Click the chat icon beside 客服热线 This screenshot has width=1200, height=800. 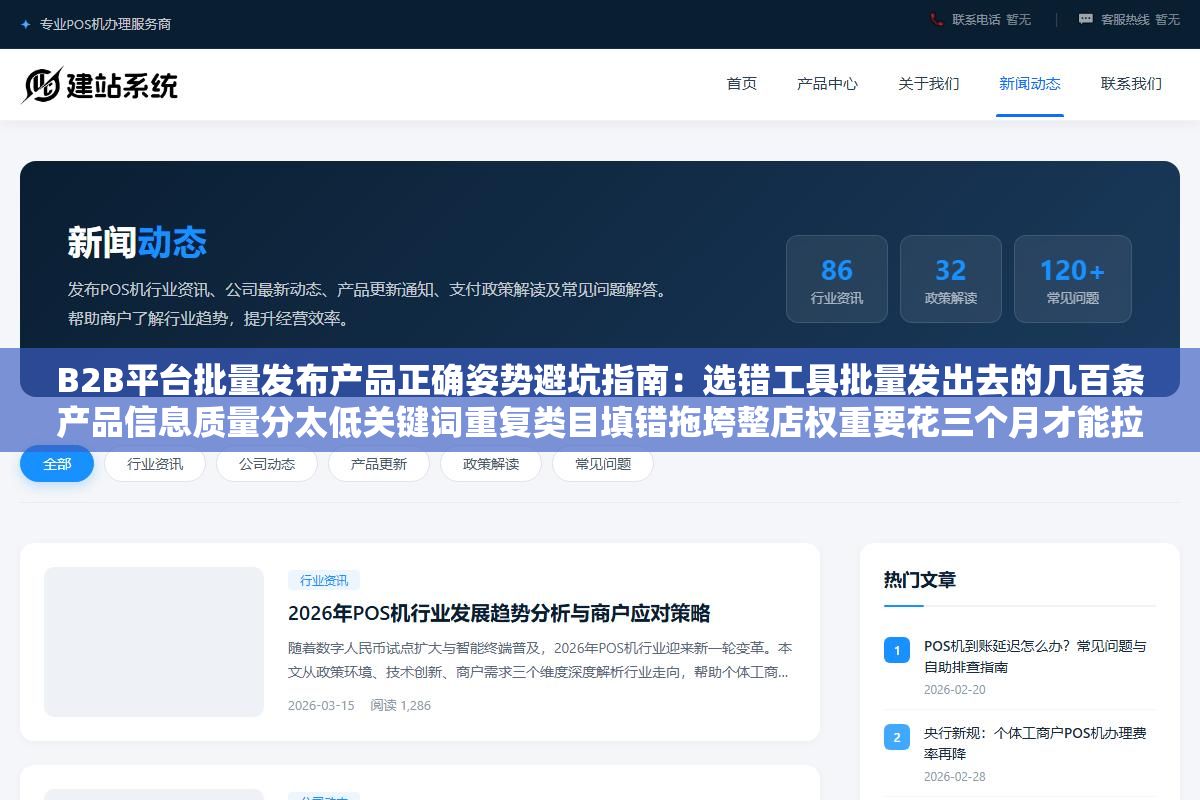pyautogui.click(x=1086, y=19)
